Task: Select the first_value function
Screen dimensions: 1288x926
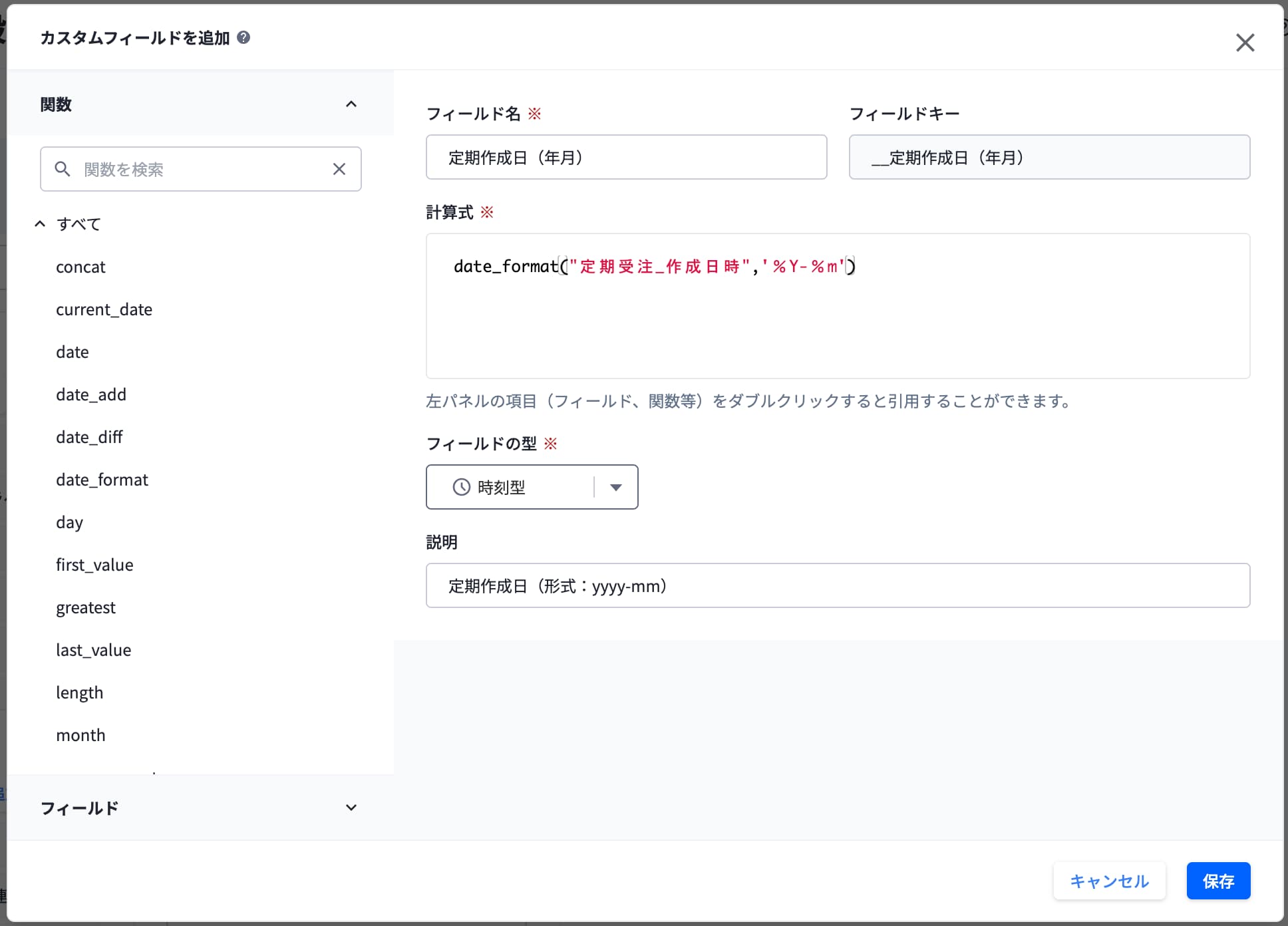Action: point(94,565)
